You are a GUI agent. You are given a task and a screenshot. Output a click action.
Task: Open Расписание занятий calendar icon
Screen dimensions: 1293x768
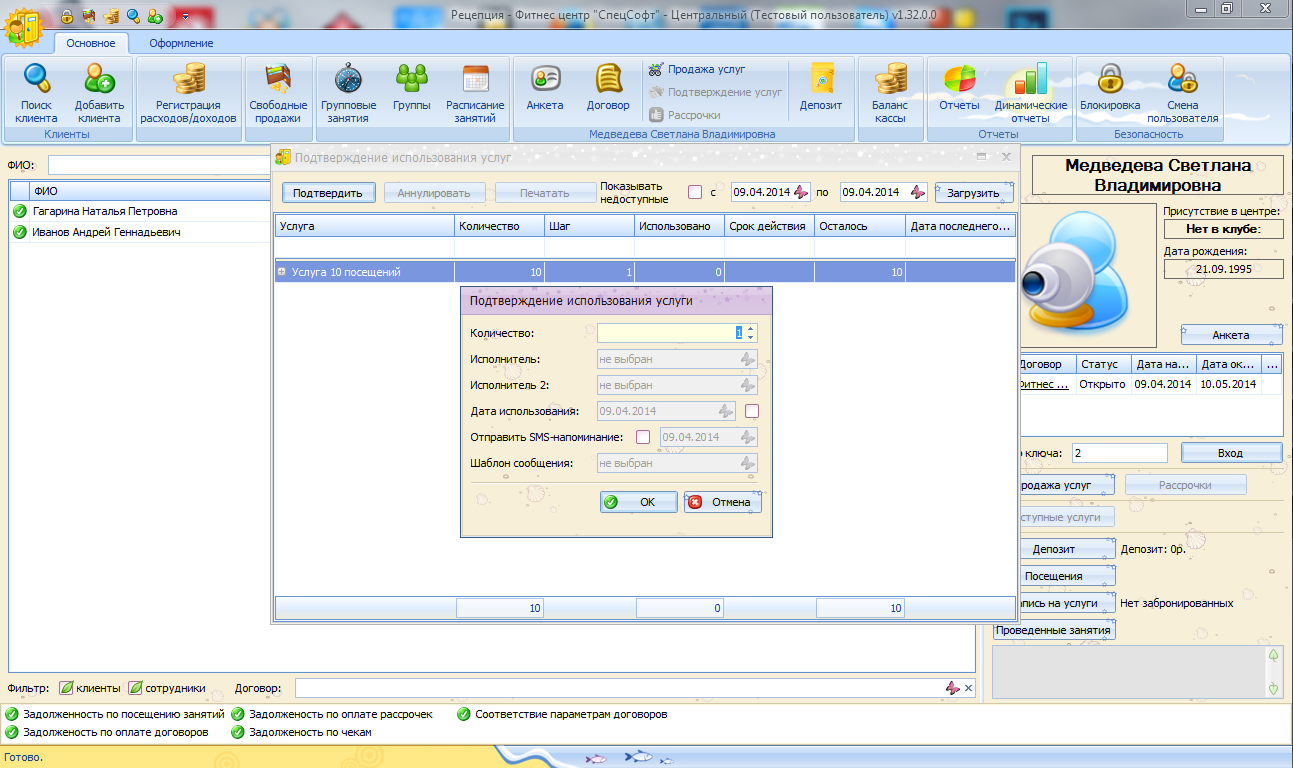475,79
